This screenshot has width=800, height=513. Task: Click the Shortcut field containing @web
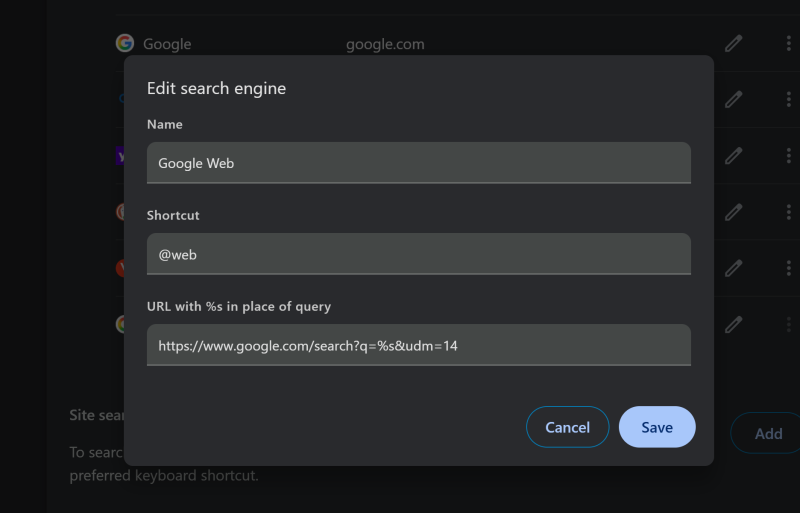point(418,254)
